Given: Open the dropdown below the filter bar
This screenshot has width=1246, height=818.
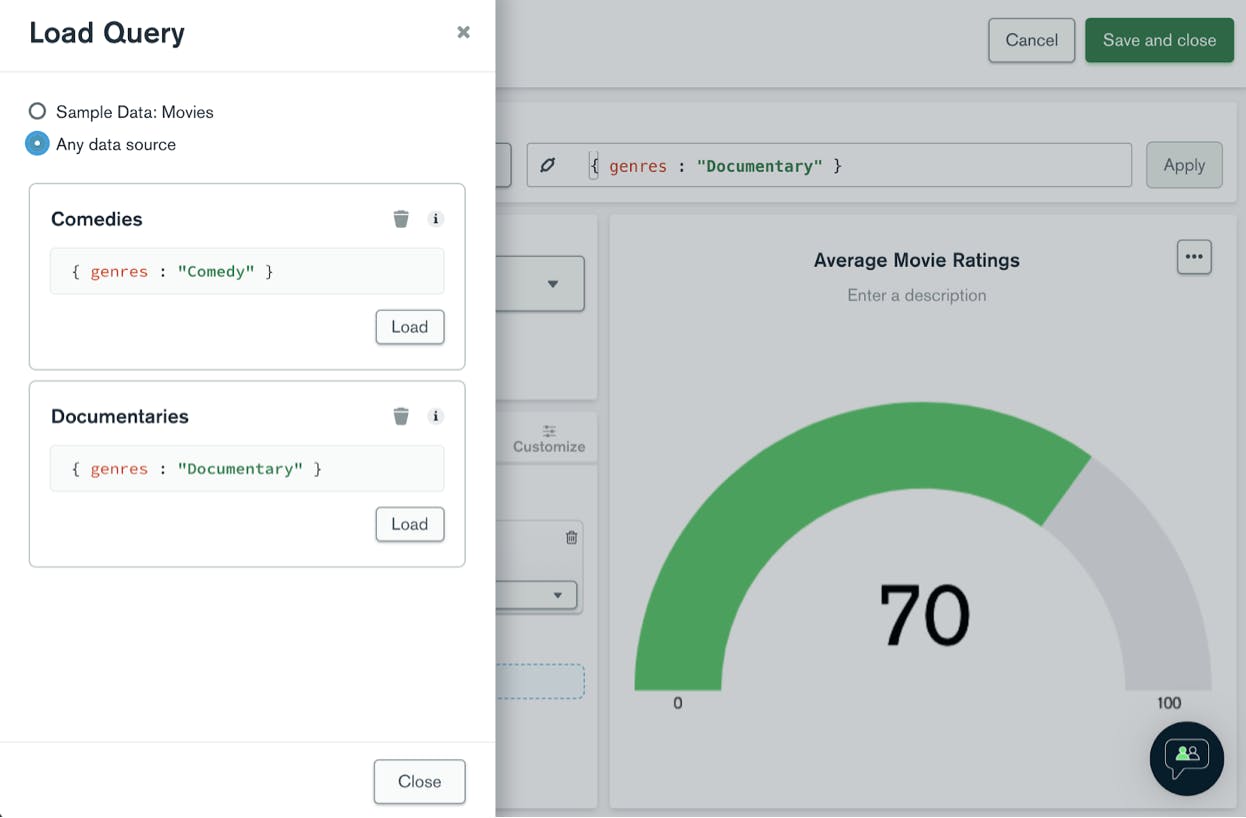Looking at the screenshot, I should (x=553, y=284).
